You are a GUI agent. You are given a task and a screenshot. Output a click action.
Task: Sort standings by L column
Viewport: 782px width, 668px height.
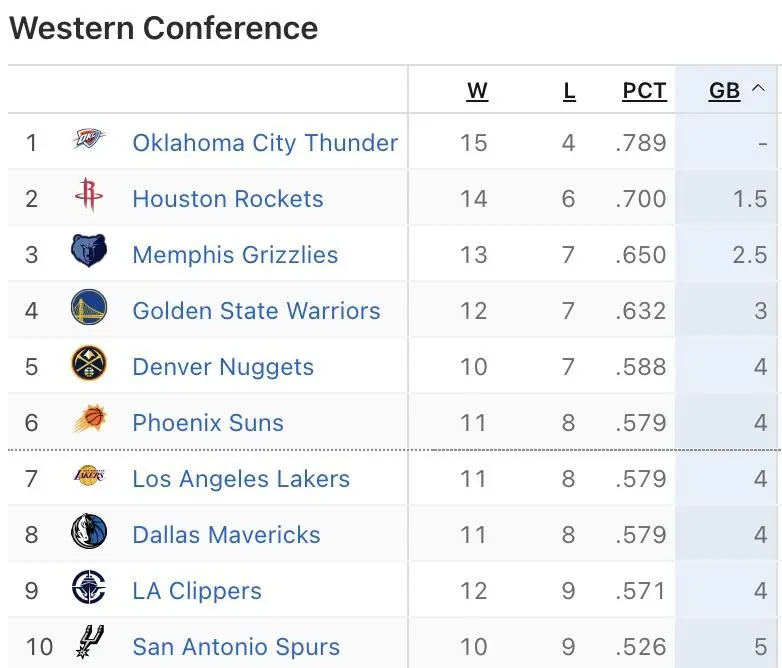tap(569, 91)
